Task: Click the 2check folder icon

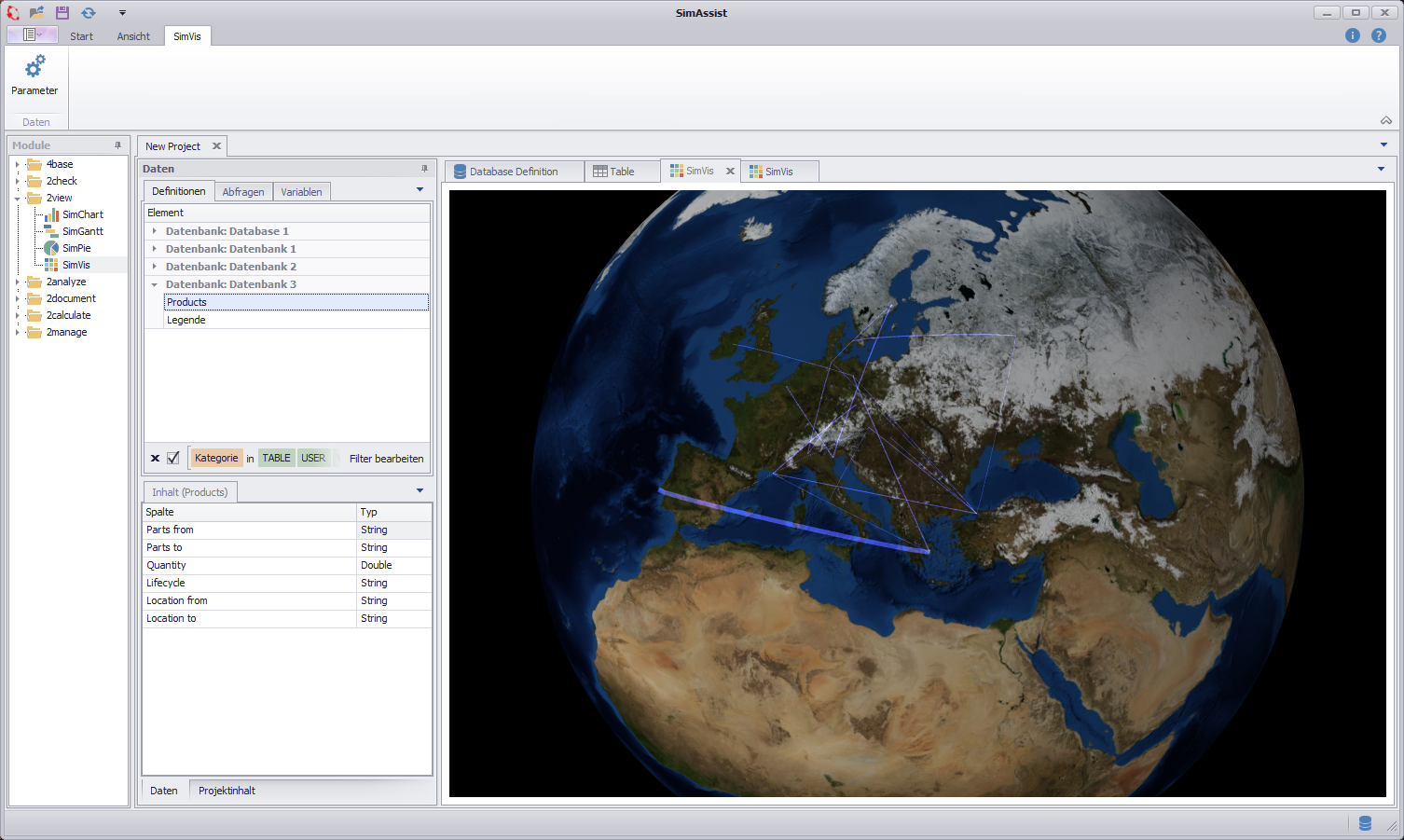Action: coord(34,181)
